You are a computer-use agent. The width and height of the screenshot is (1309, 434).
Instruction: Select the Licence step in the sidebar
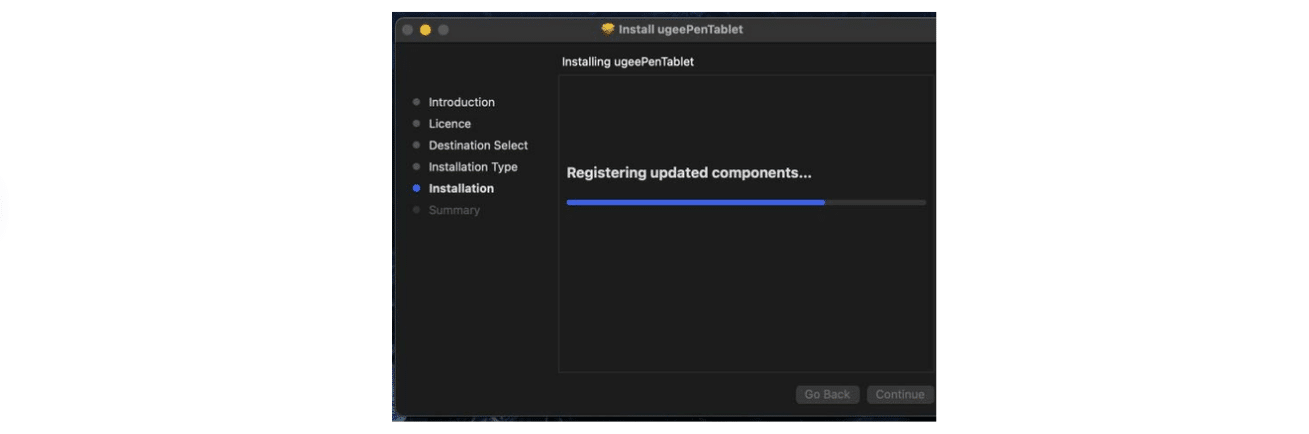[449, 124]
